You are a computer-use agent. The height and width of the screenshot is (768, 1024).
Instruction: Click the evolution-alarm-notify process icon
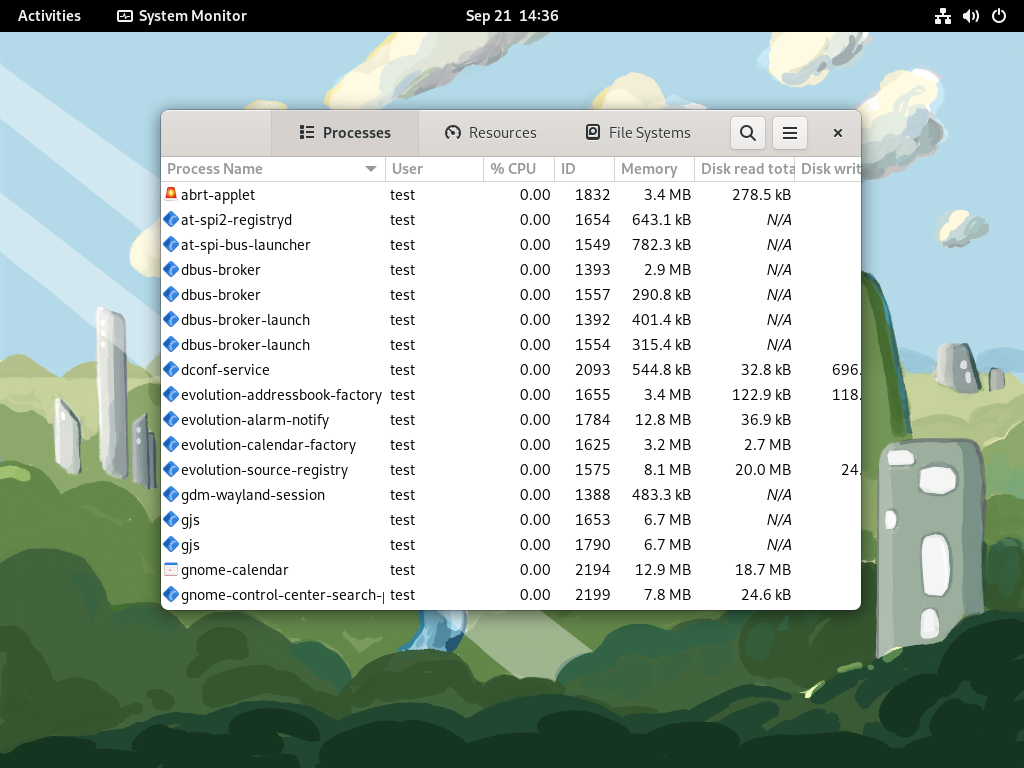[x=171, y=419]
